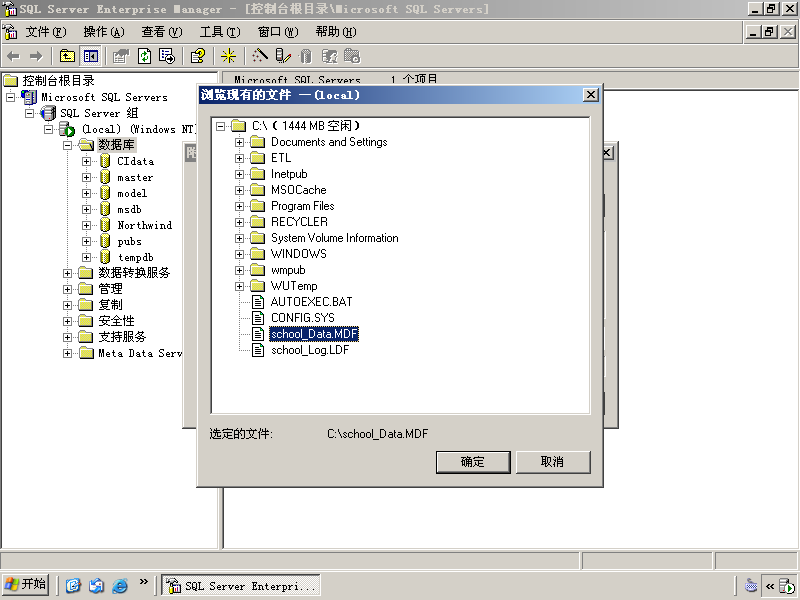800x600 pixels.
Task: Close the 浏览现有的文件 dialog
Action: tap(591, 95)
